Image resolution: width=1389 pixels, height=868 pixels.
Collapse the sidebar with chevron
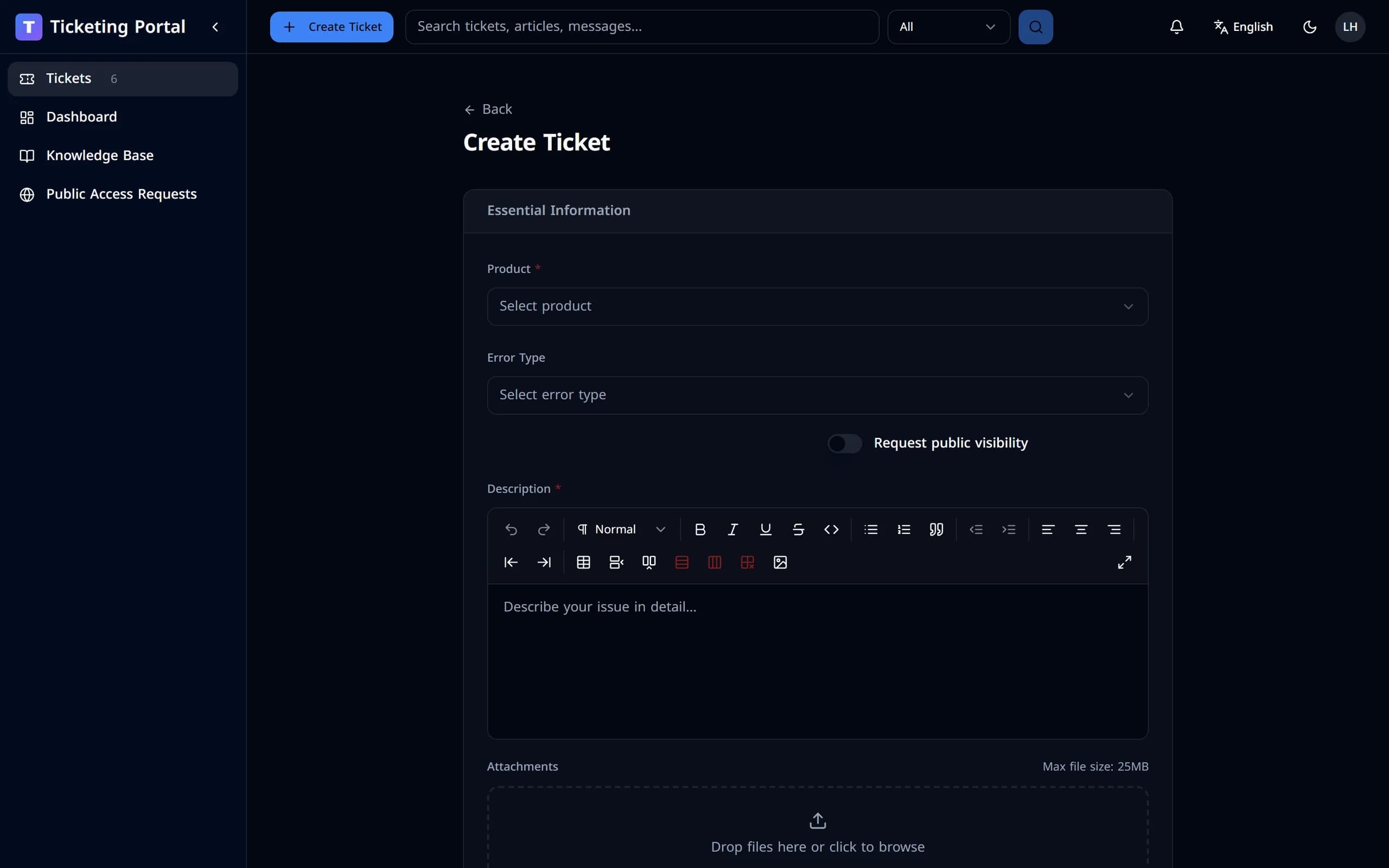point(215,27)
